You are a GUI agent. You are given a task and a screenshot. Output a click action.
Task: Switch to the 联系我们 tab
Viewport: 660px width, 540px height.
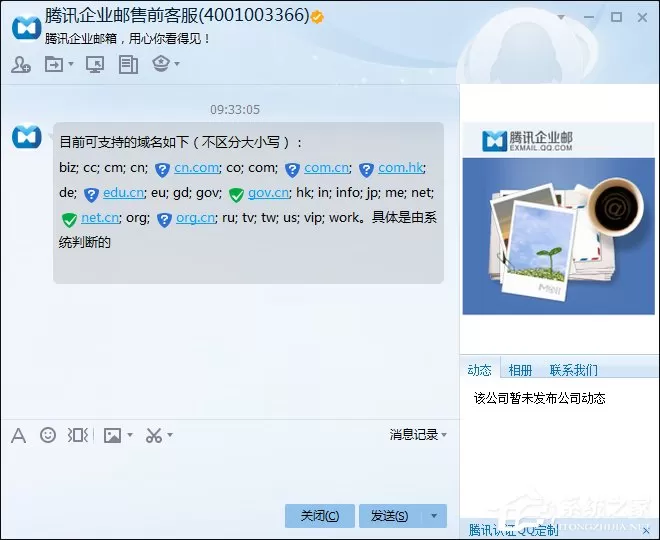pos(574,370)
